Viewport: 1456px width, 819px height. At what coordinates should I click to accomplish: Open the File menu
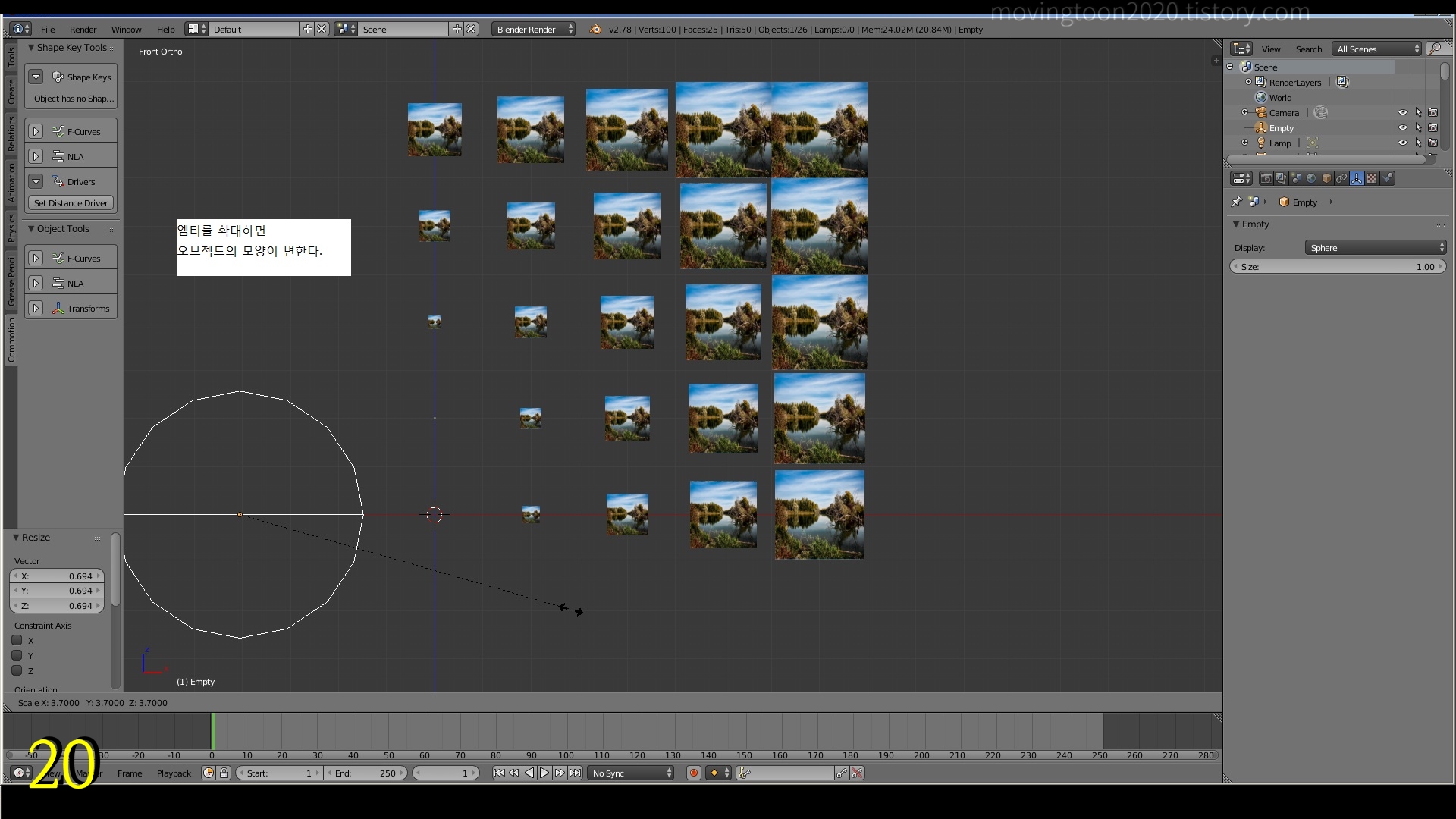tap(48, 29)
